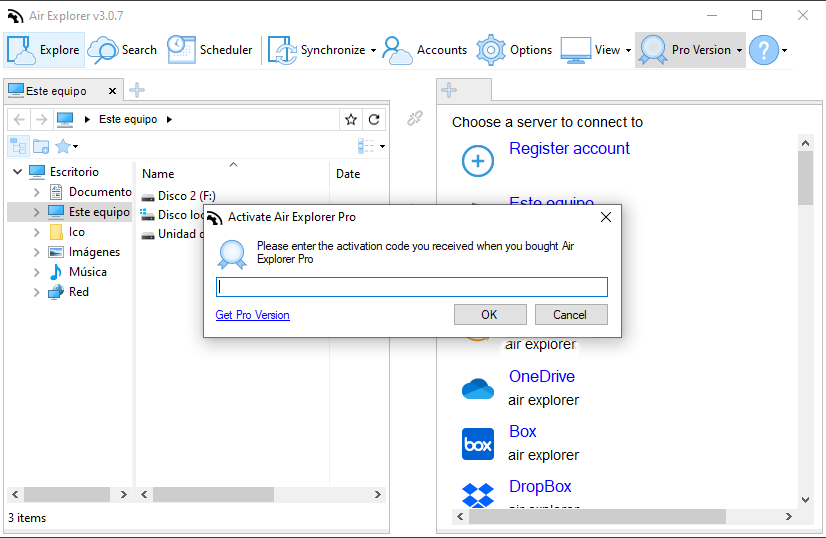Add current location to favorites star

(351, 120)
